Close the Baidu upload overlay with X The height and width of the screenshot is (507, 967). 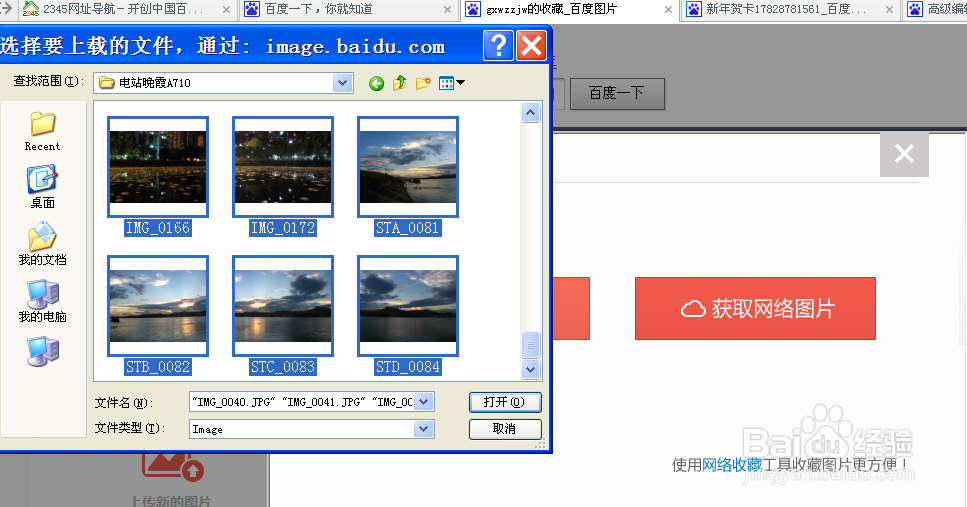point(904,153)
